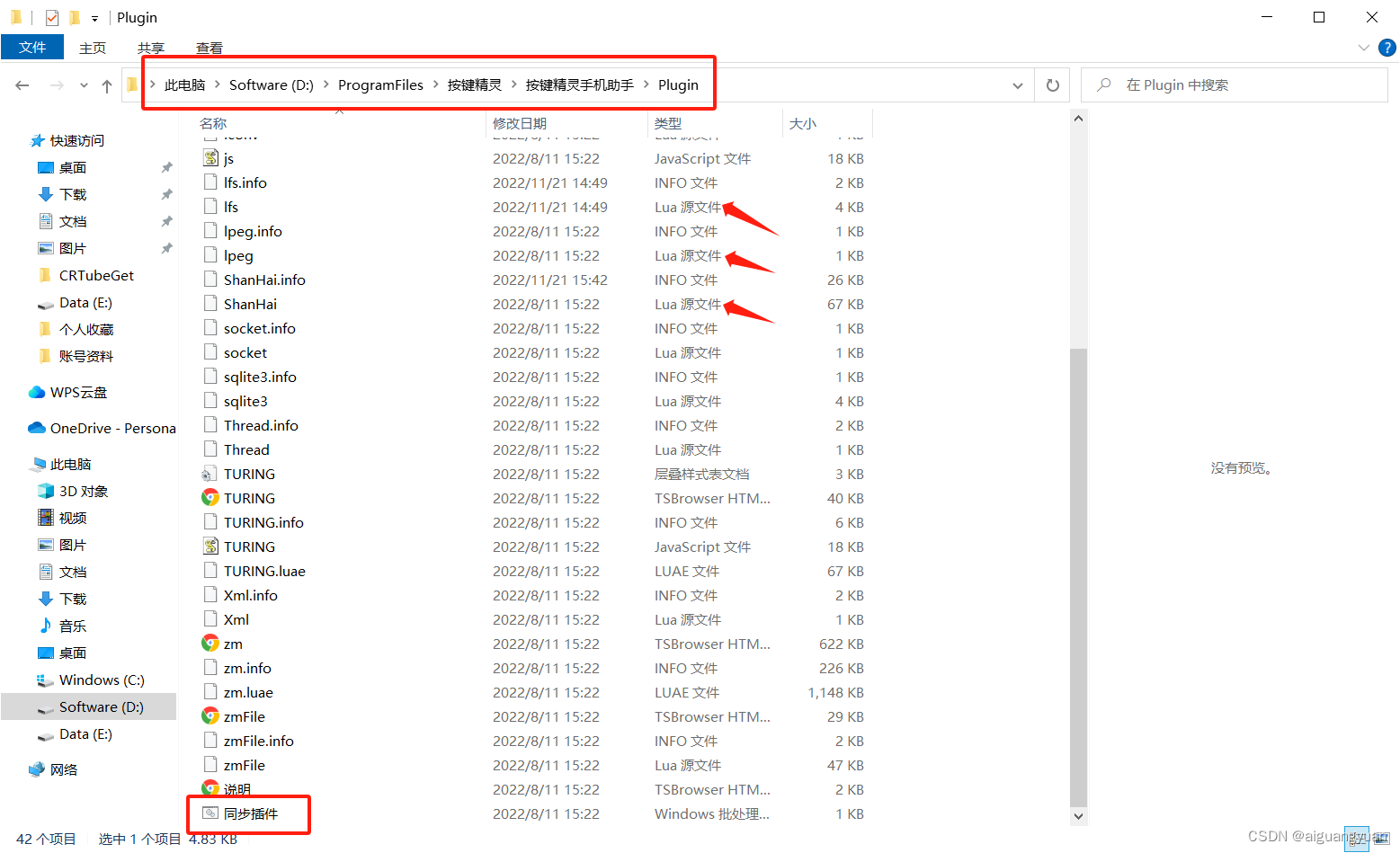Viewport: 1400px width, 853px height.
Task: Select the lfs.info file icon
Action: click(x=210, y=182)
